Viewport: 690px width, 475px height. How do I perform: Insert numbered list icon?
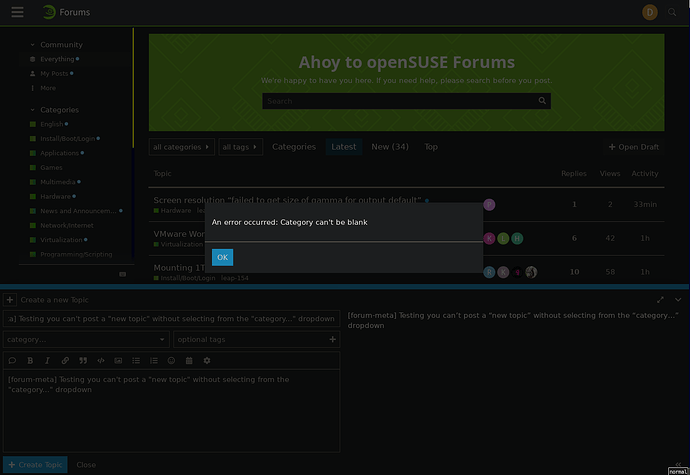[x=154, y=361]
